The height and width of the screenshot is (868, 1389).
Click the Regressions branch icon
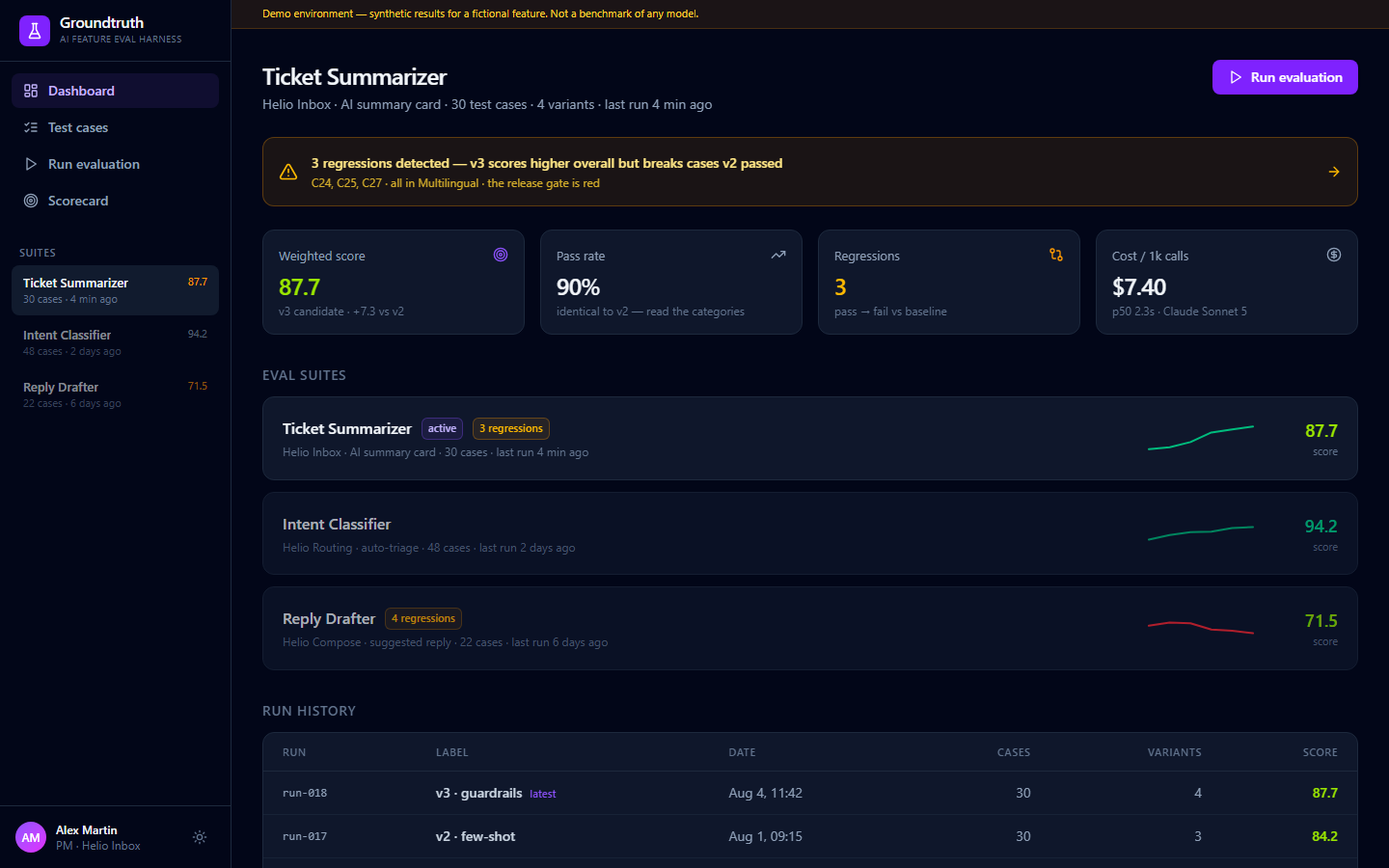(1056, 255)
